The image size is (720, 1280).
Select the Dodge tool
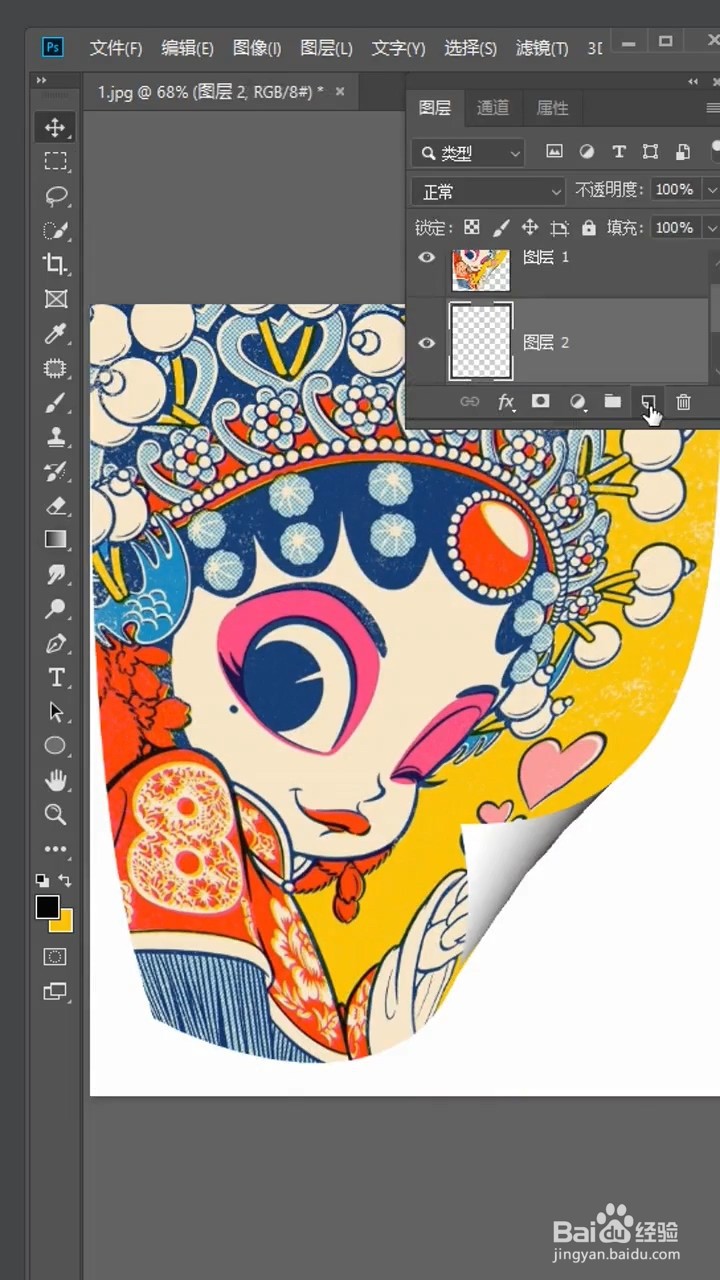pyautogui.click(x=55, y=608)
